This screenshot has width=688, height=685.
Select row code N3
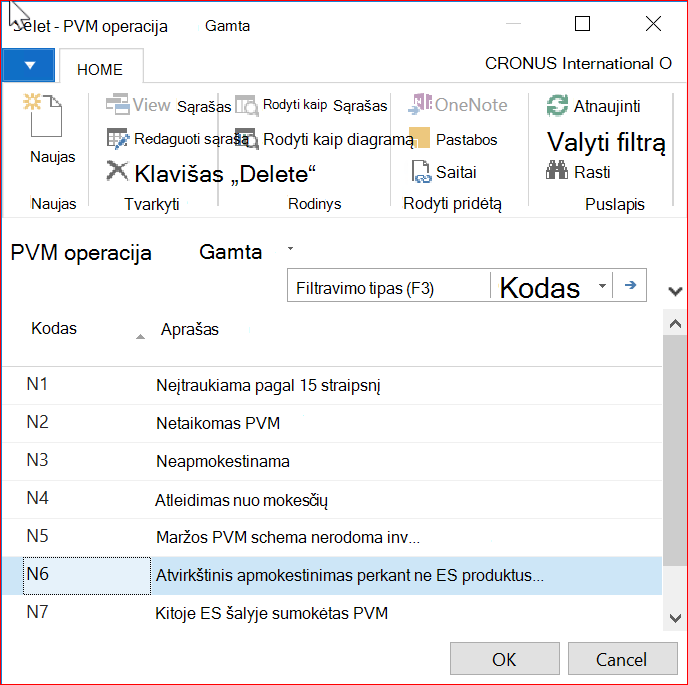pyautogui.click(x=37, y=460)
